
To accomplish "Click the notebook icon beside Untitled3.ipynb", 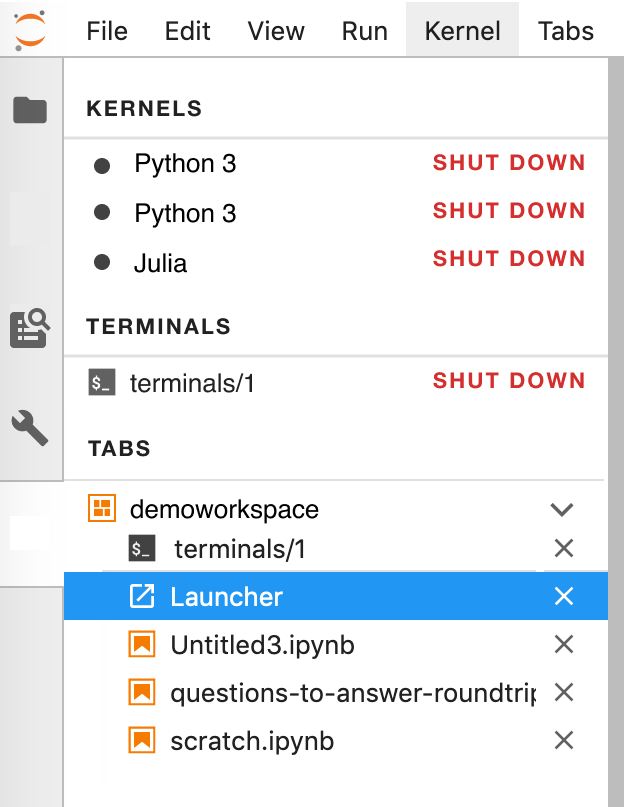I will [144, 644].
